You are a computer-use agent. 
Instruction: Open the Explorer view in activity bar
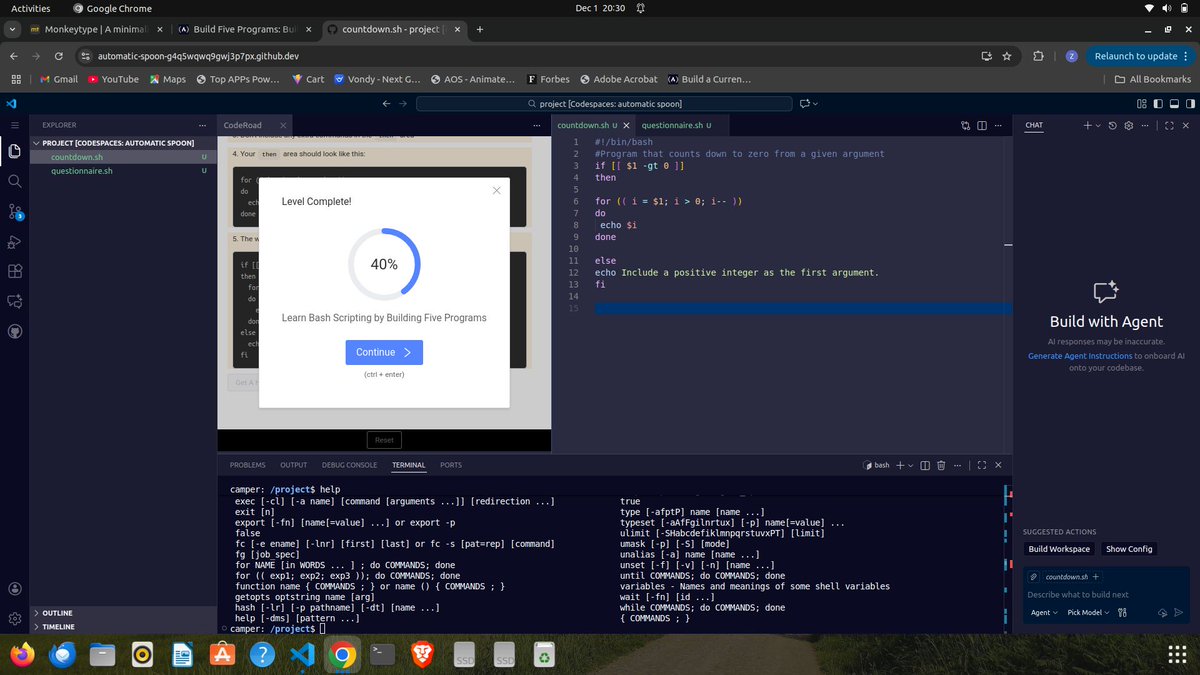click(14, 151)
